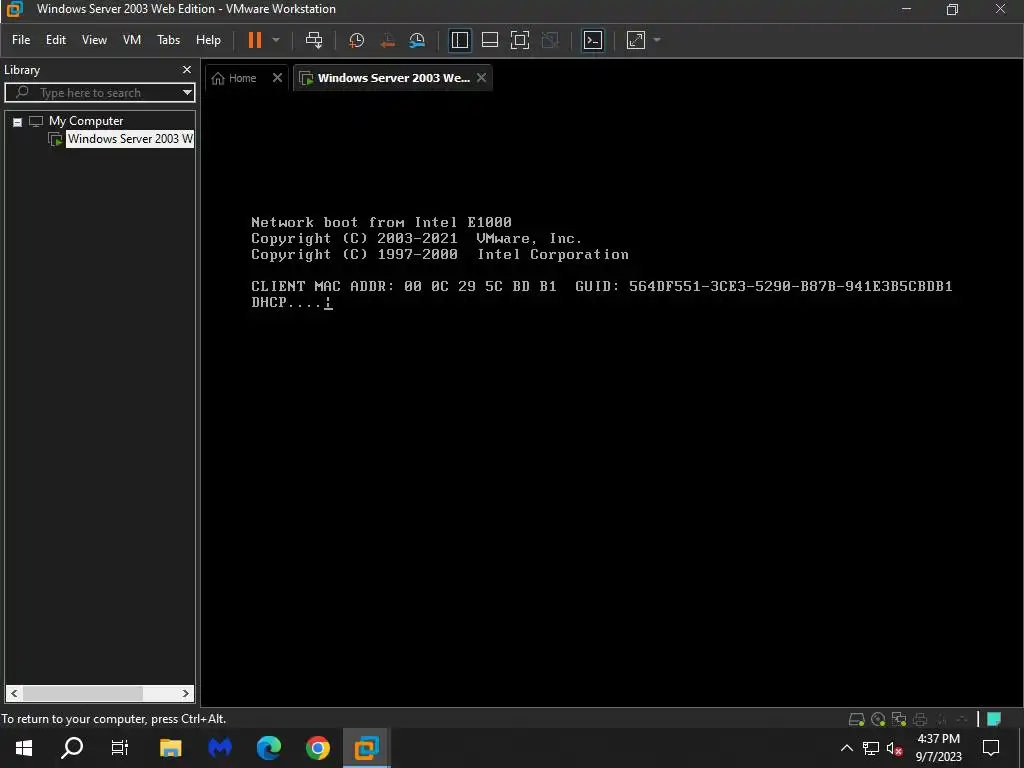Restore down the VMware window
This screenshot has width=1024, height=768.
pos(953,9)
